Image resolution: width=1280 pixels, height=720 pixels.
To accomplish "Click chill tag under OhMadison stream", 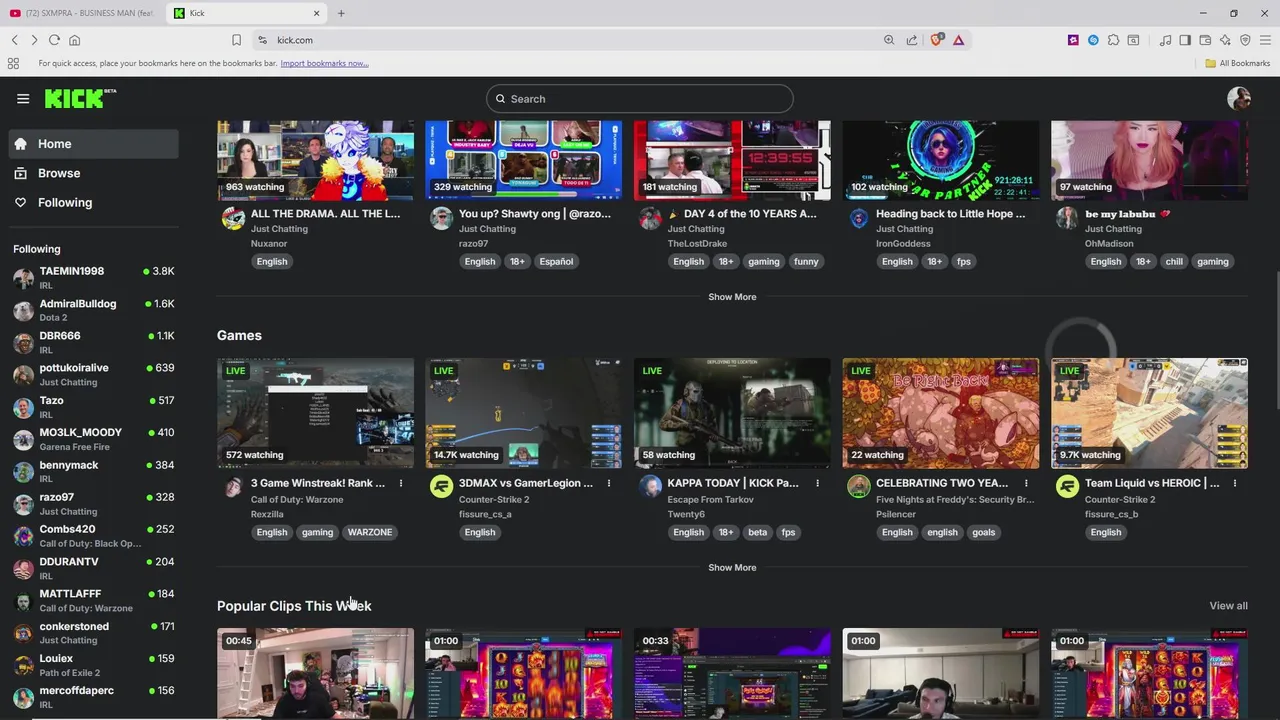I will point(1174,262).
